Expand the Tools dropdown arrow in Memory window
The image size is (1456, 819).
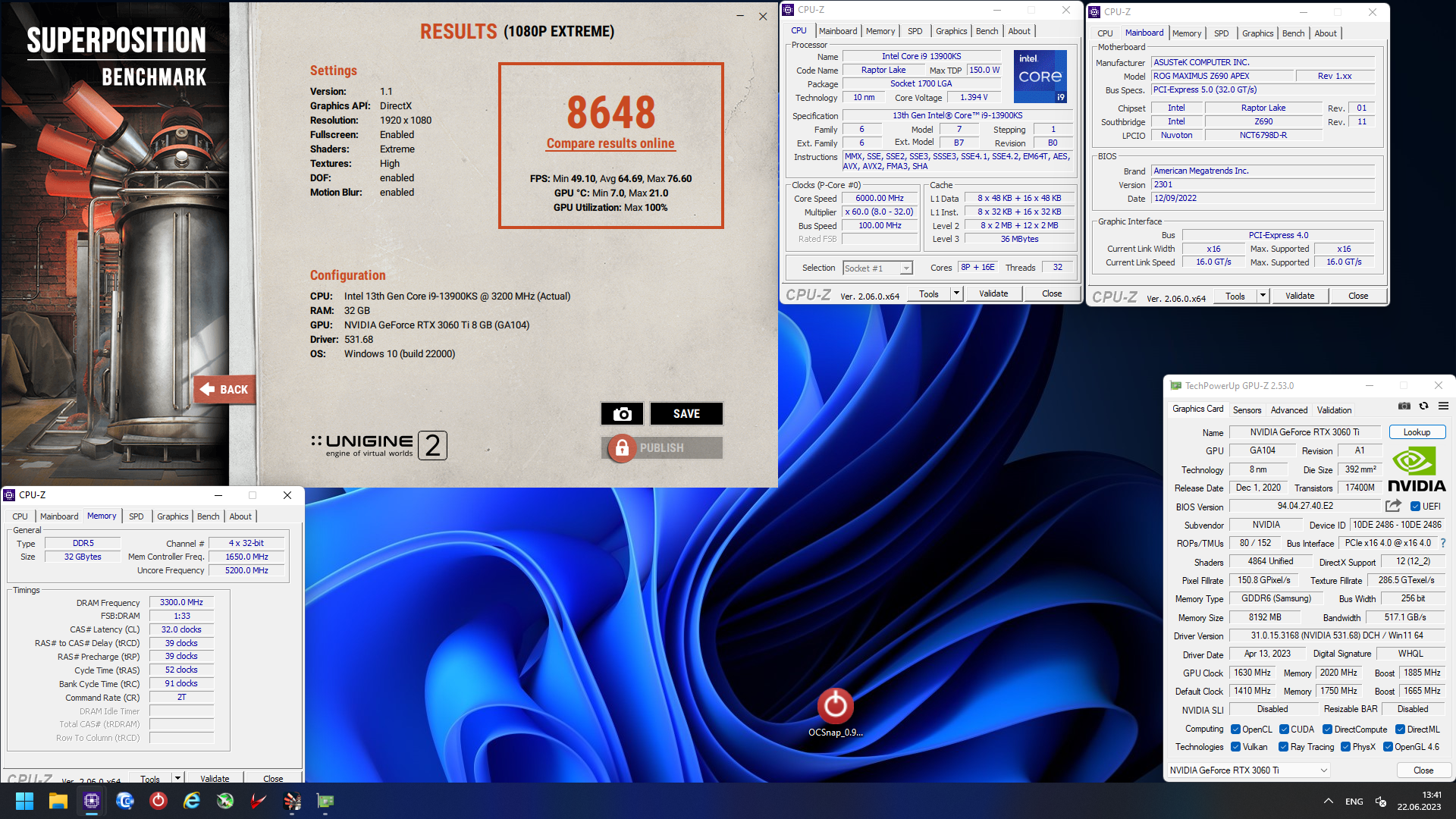(x=177, y=778)
